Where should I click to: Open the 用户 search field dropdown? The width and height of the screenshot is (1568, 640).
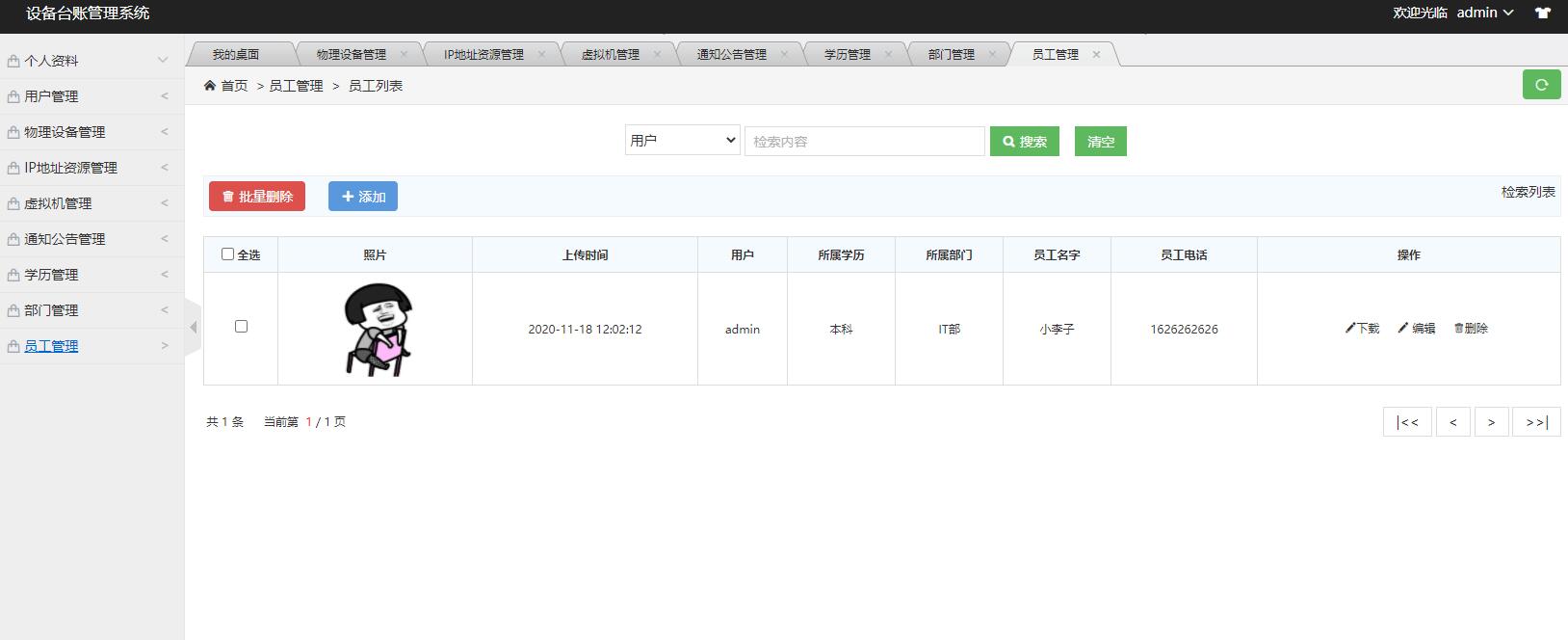[682, 140]
